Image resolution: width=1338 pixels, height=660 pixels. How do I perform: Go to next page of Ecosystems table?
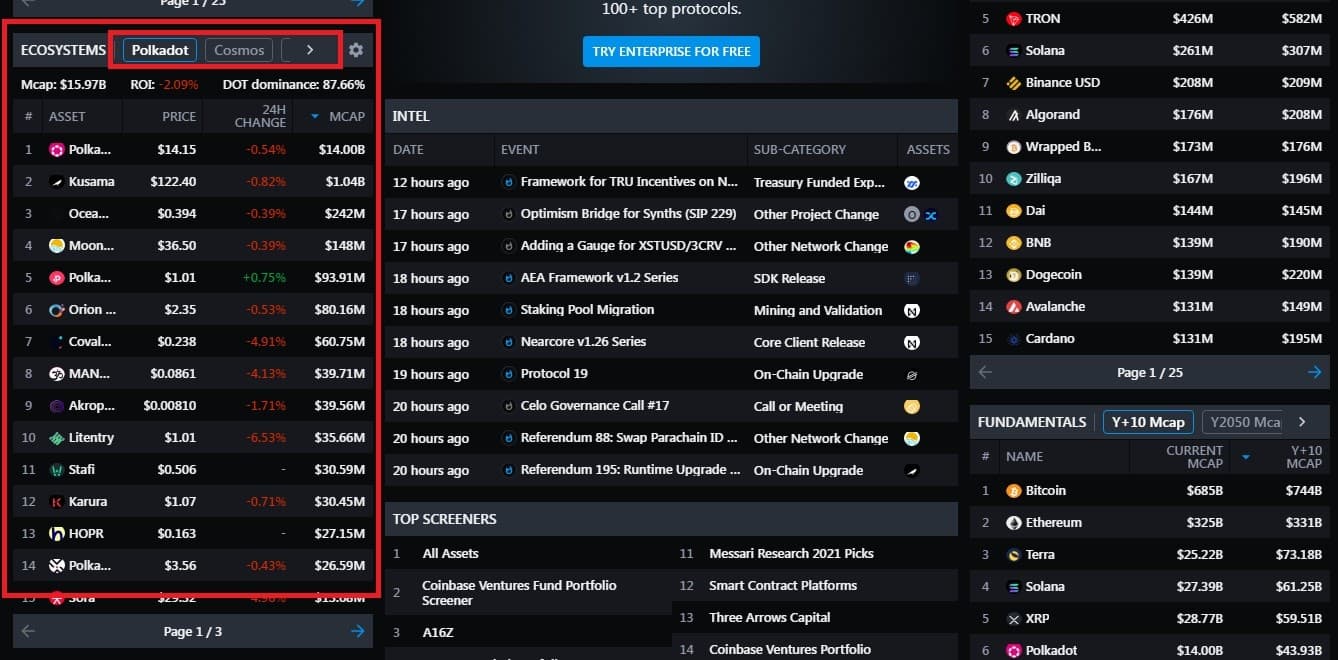pyautogui.click(x=358, y=631)
